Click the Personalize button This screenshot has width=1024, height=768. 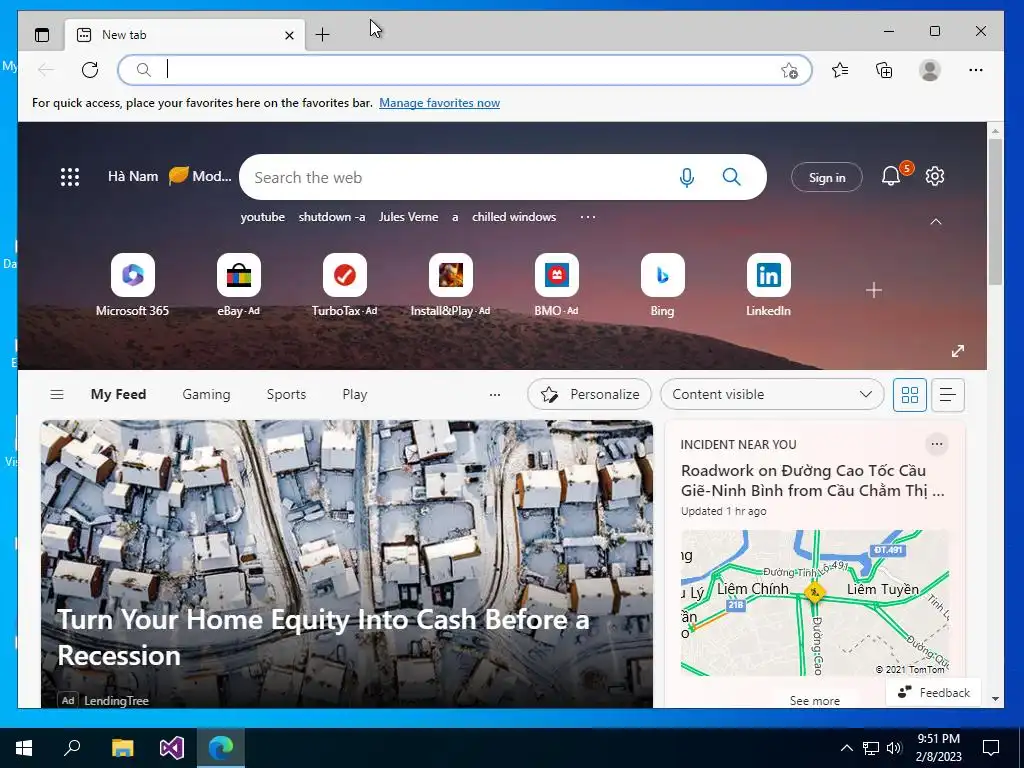pos(589,394)
